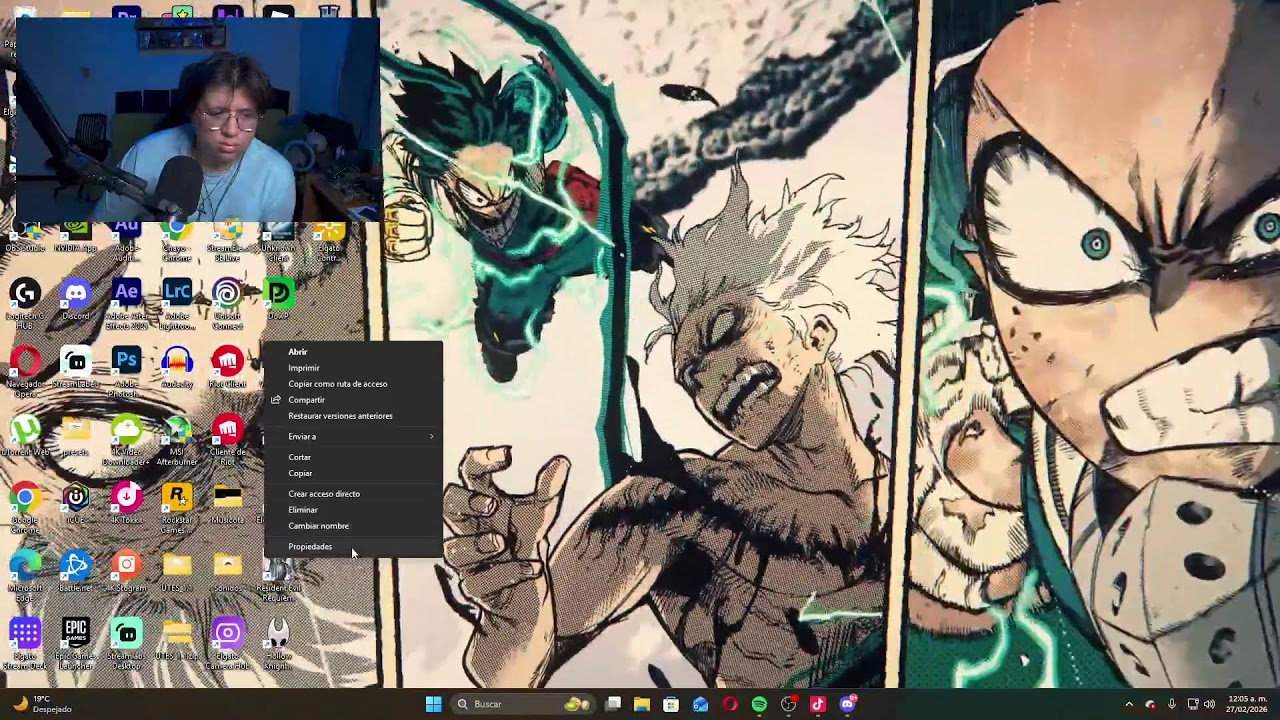Open Spotify from the taskbar
The width and height of the screenshot is (1280, 720).
pyautogui.click(x=759, y=704)
